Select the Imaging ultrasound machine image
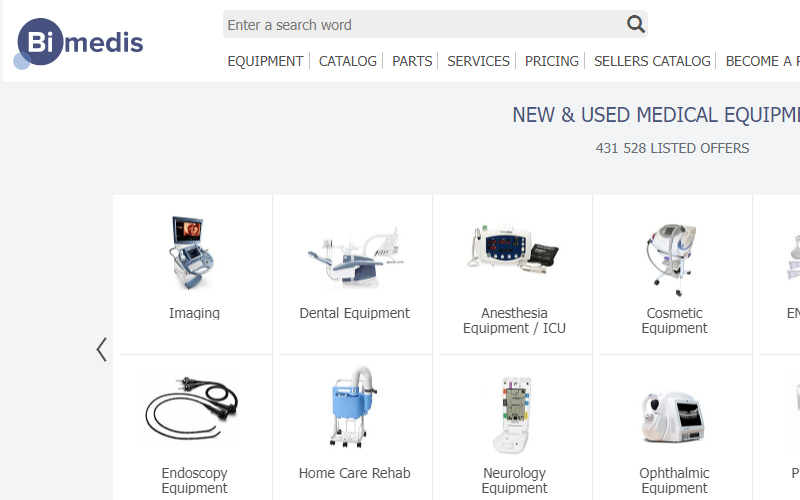 point(192,253)
